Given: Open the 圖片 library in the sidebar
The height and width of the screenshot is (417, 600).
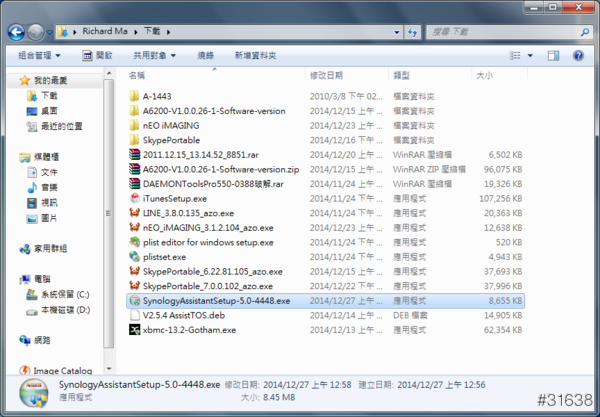Looking at the screenshot, I should pyautogui.click(x=49, y=218).
